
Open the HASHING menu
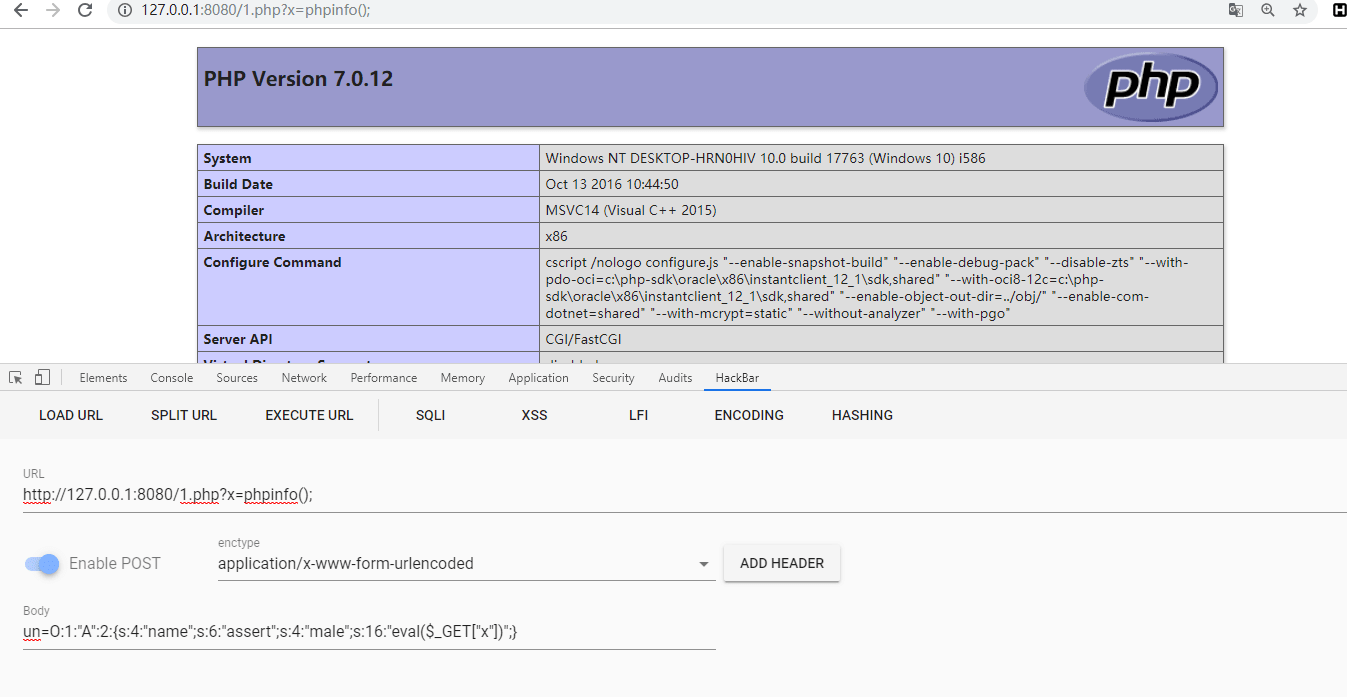click(x=862, y=415)
